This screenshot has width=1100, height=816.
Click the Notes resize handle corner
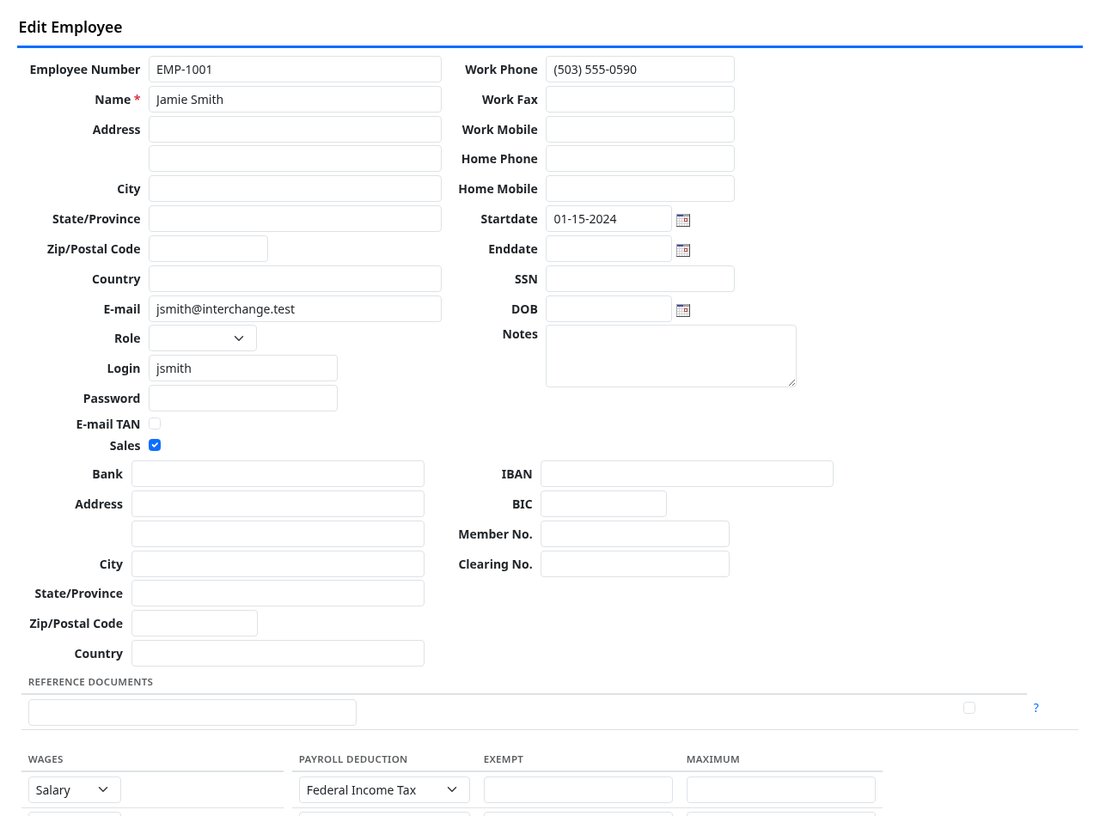tap(791, 382)
